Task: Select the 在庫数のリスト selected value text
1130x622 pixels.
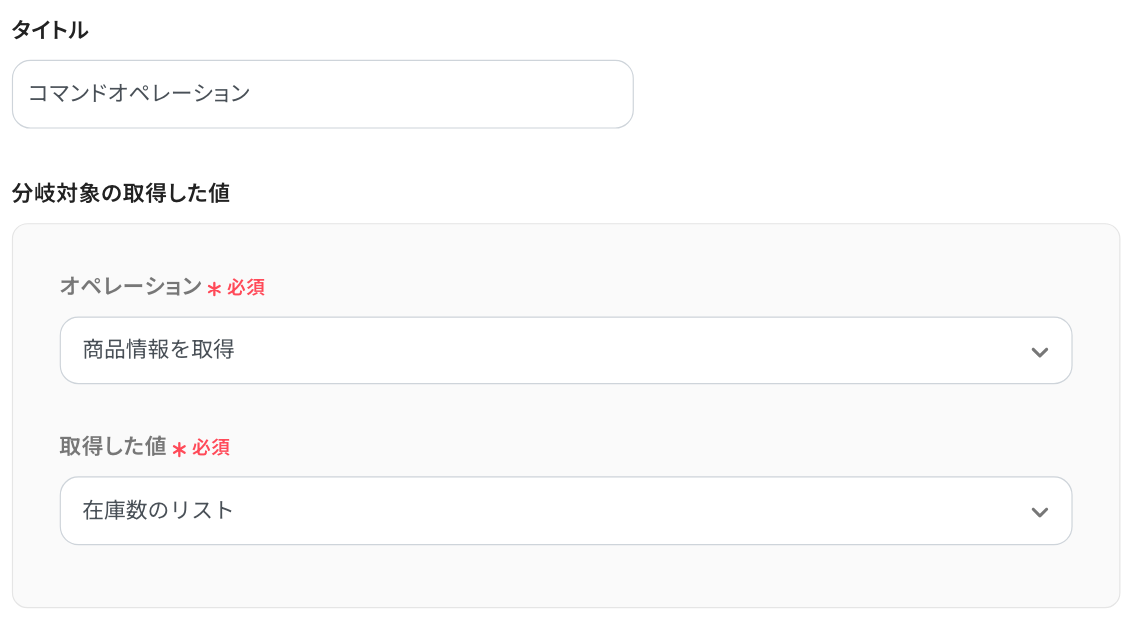Action: point(158,511)
